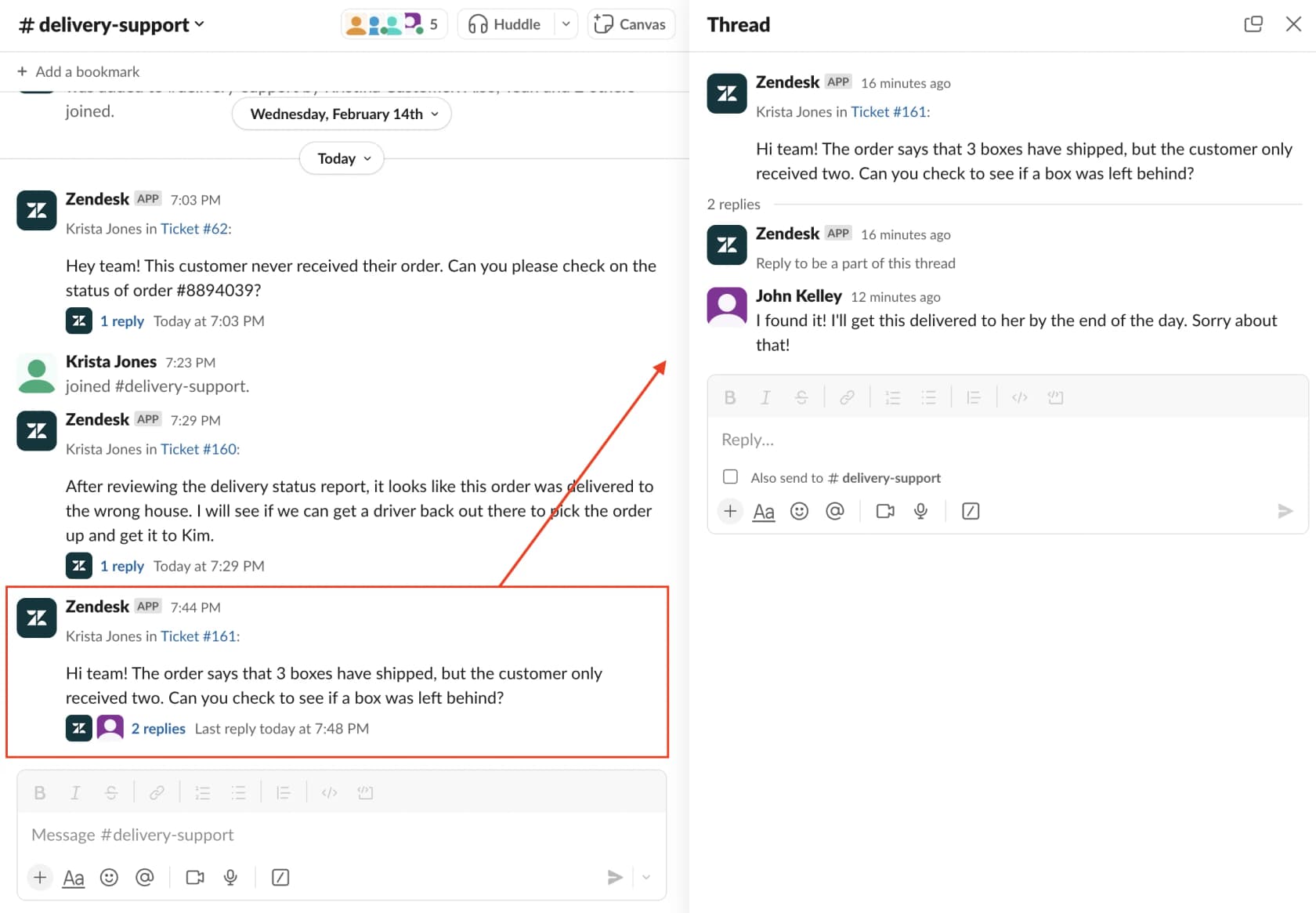This screenshot has height=913, width=1316.
Task: Toggle italic in channel message toolbar
Action: (75, 793)
